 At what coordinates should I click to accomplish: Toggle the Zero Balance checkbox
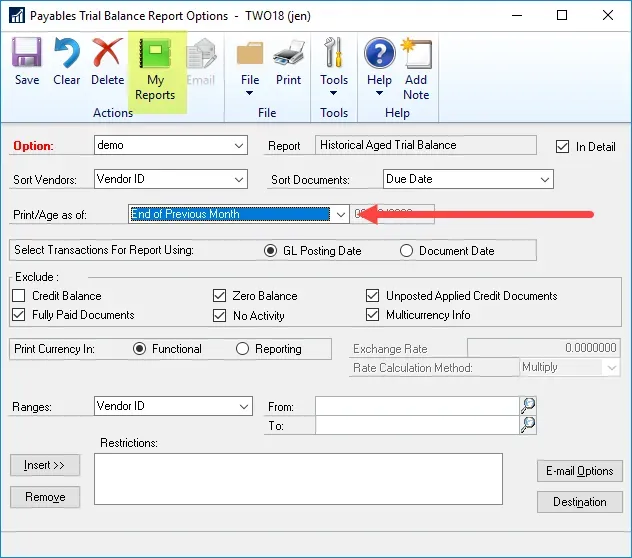(x=220, y=296)
